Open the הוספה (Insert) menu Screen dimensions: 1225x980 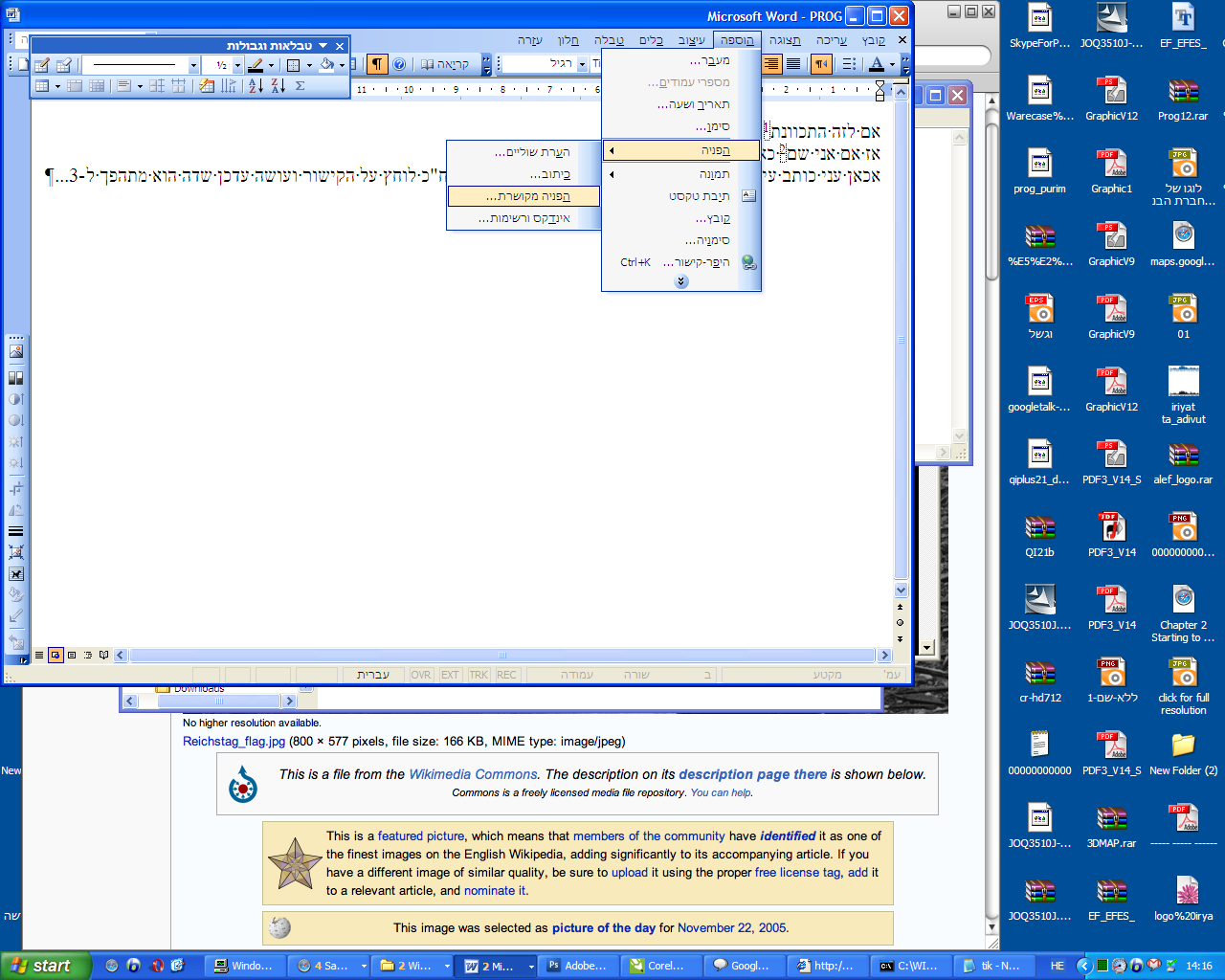pos(737,40)
